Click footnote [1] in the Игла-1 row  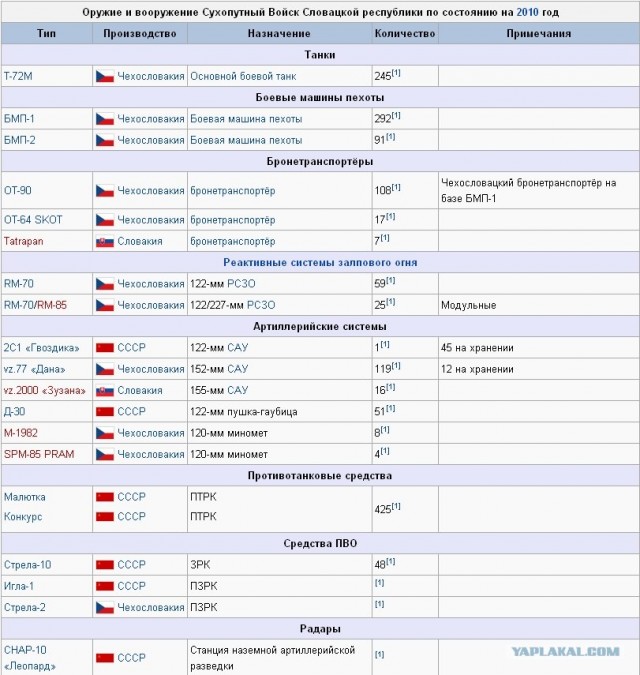click(x=380, y=583)
